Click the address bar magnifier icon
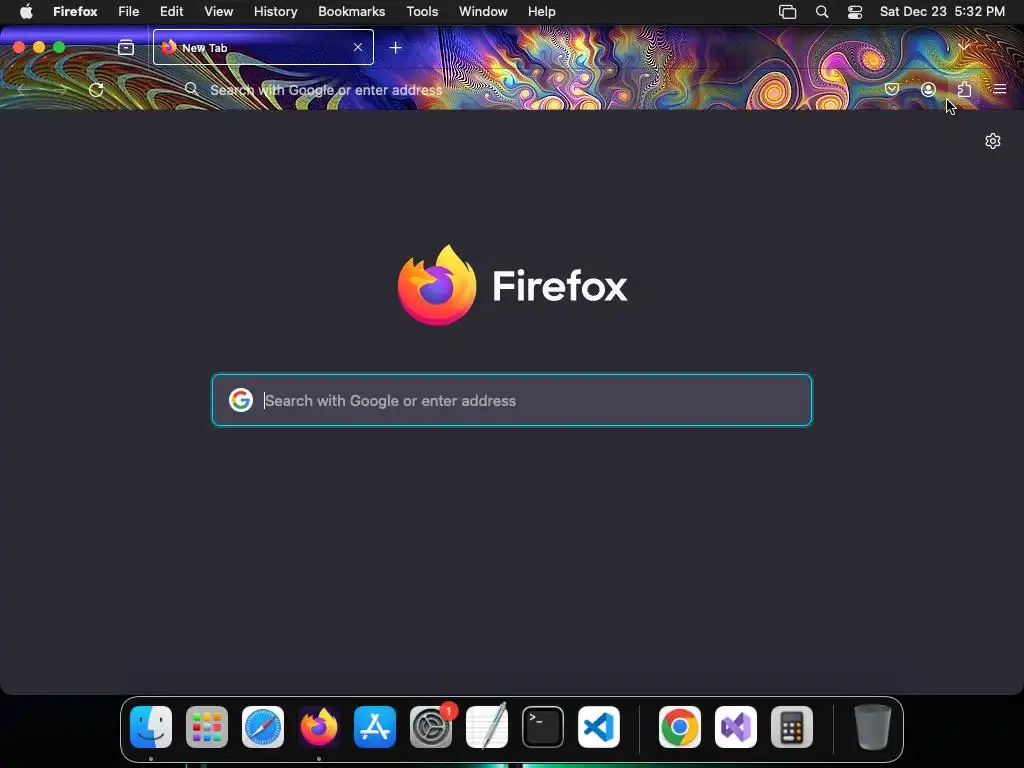 191,89
